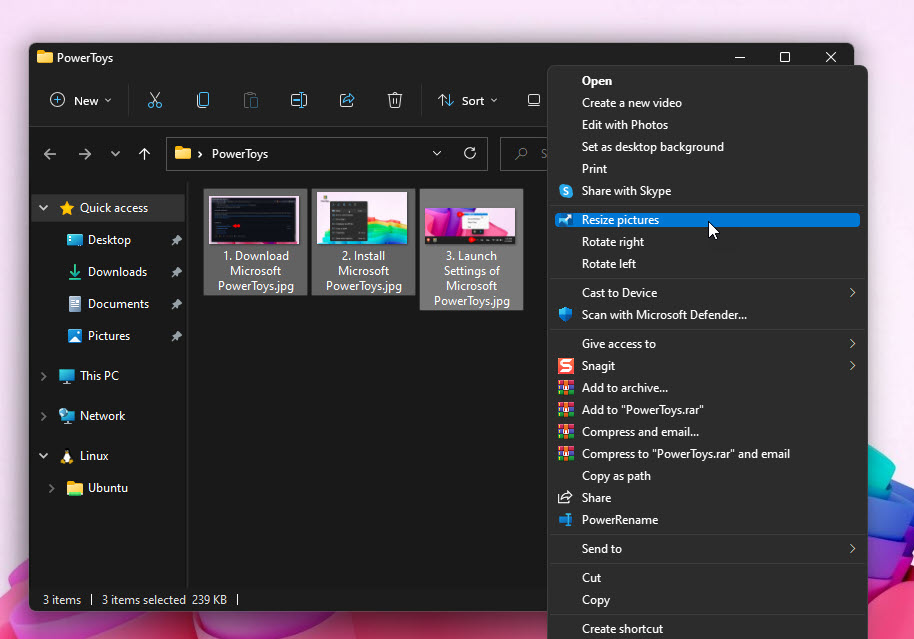
Task: Choose Copy from the context menu
Action: 707,600
